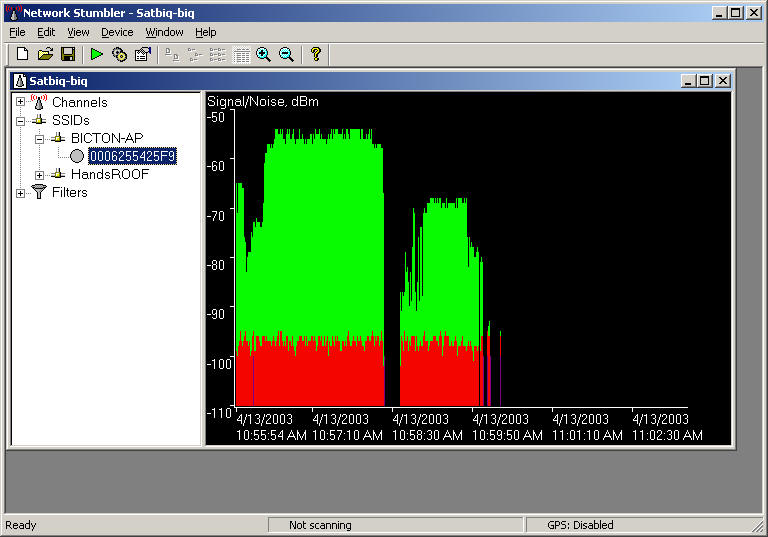The image size is (768, 537).
Task: Click the -50 dBm axis label
Action: tap(216, 117)
